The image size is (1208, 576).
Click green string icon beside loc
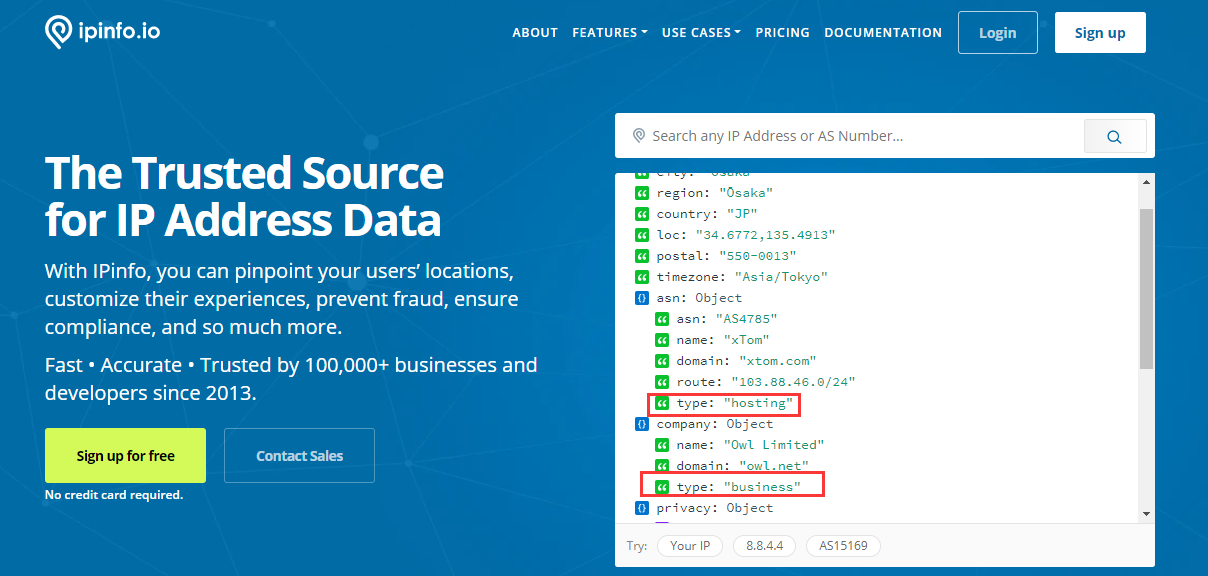(642, 235)
